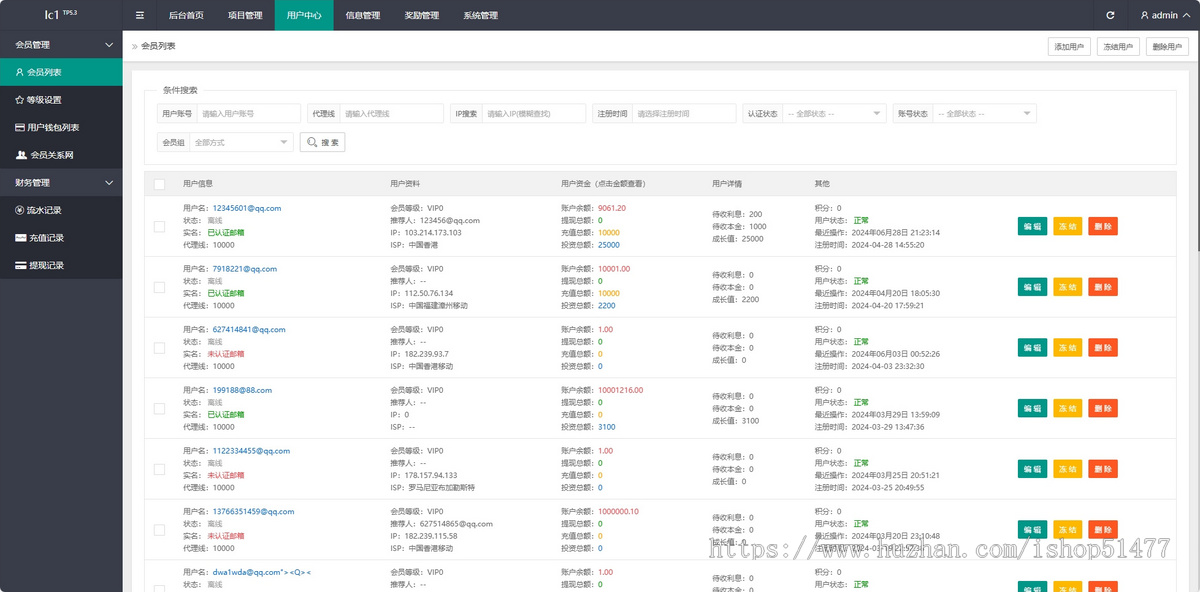Screen dimensions: 1200x592
Task: Open 流水记录 in the sidebar
Action: tap(61, 210)
